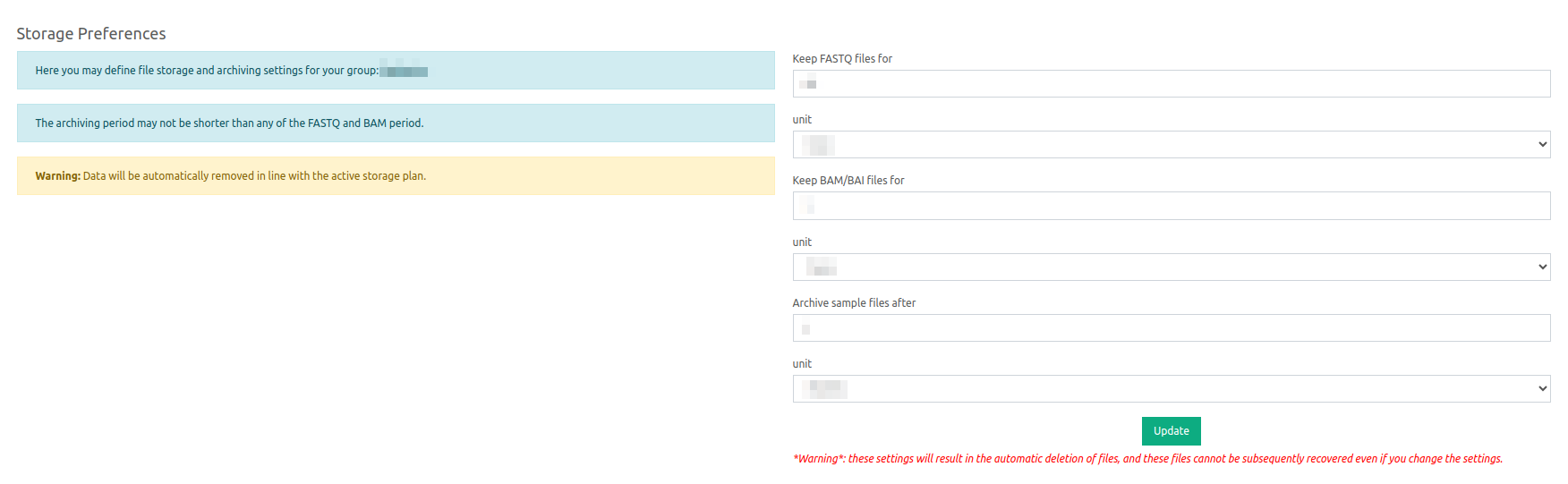Open the unit dropdown for archive period
The width and height of the screenshot is (1568, 484).
click(1171, 389)
